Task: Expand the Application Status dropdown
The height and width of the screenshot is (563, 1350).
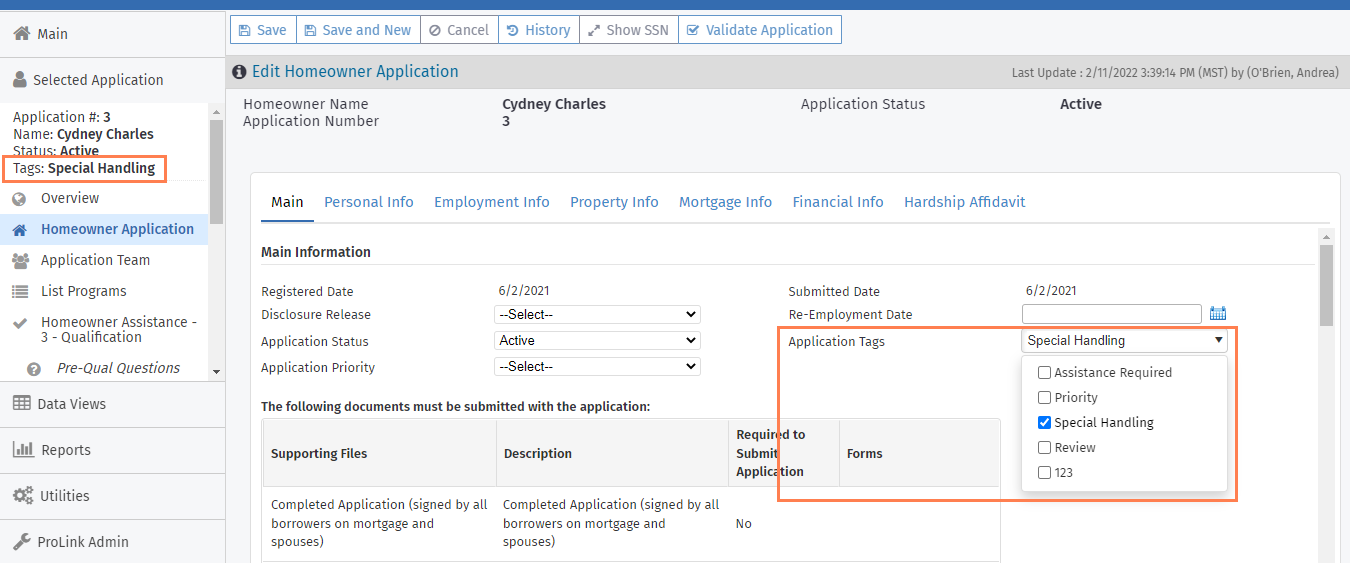Action: coord(597,341)
